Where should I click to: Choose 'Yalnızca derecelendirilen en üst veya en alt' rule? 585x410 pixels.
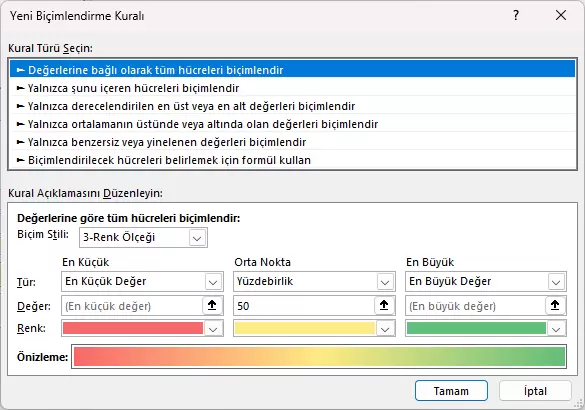tap(292, 106)
